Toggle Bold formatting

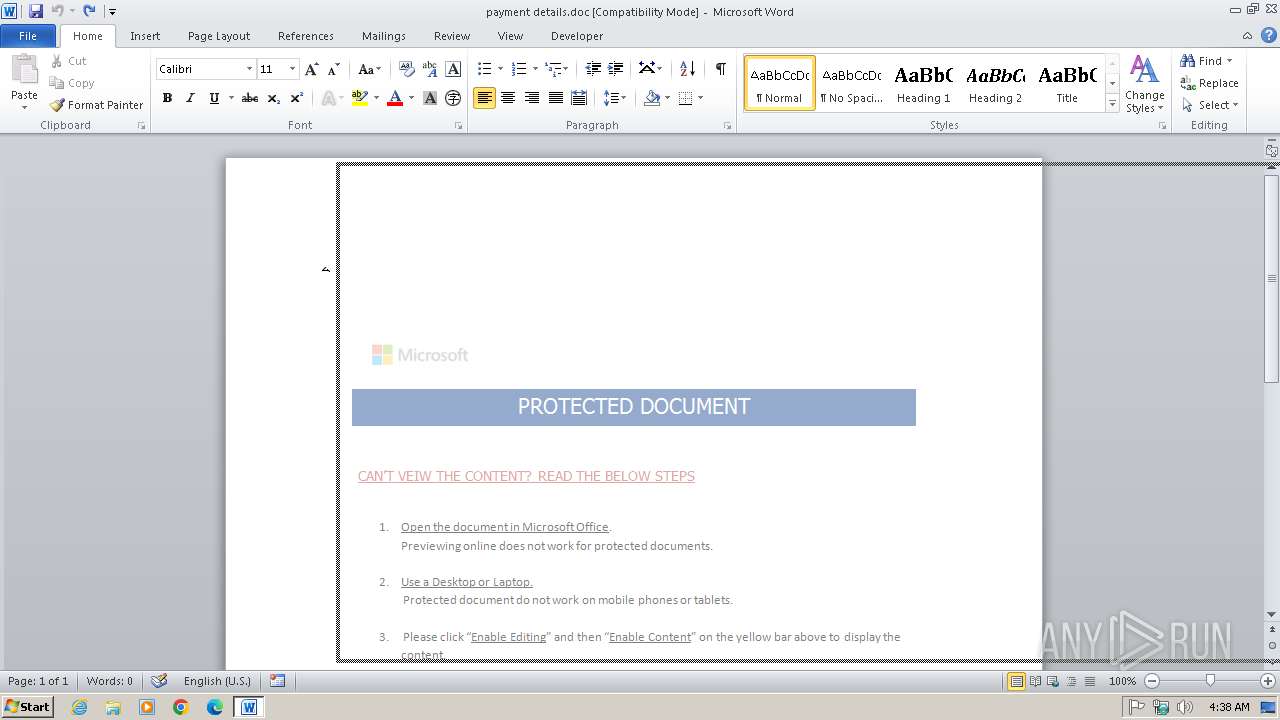167,98
